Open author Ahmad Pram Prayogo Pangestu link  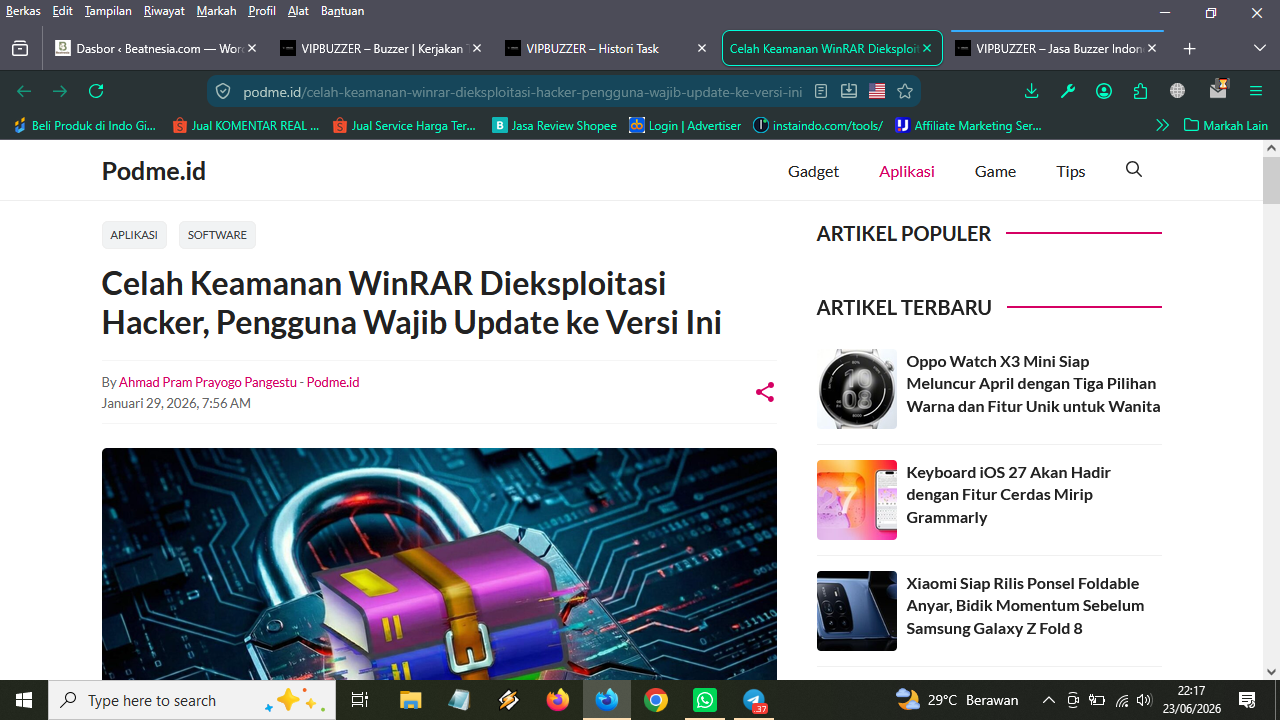[x=208, y=382]
